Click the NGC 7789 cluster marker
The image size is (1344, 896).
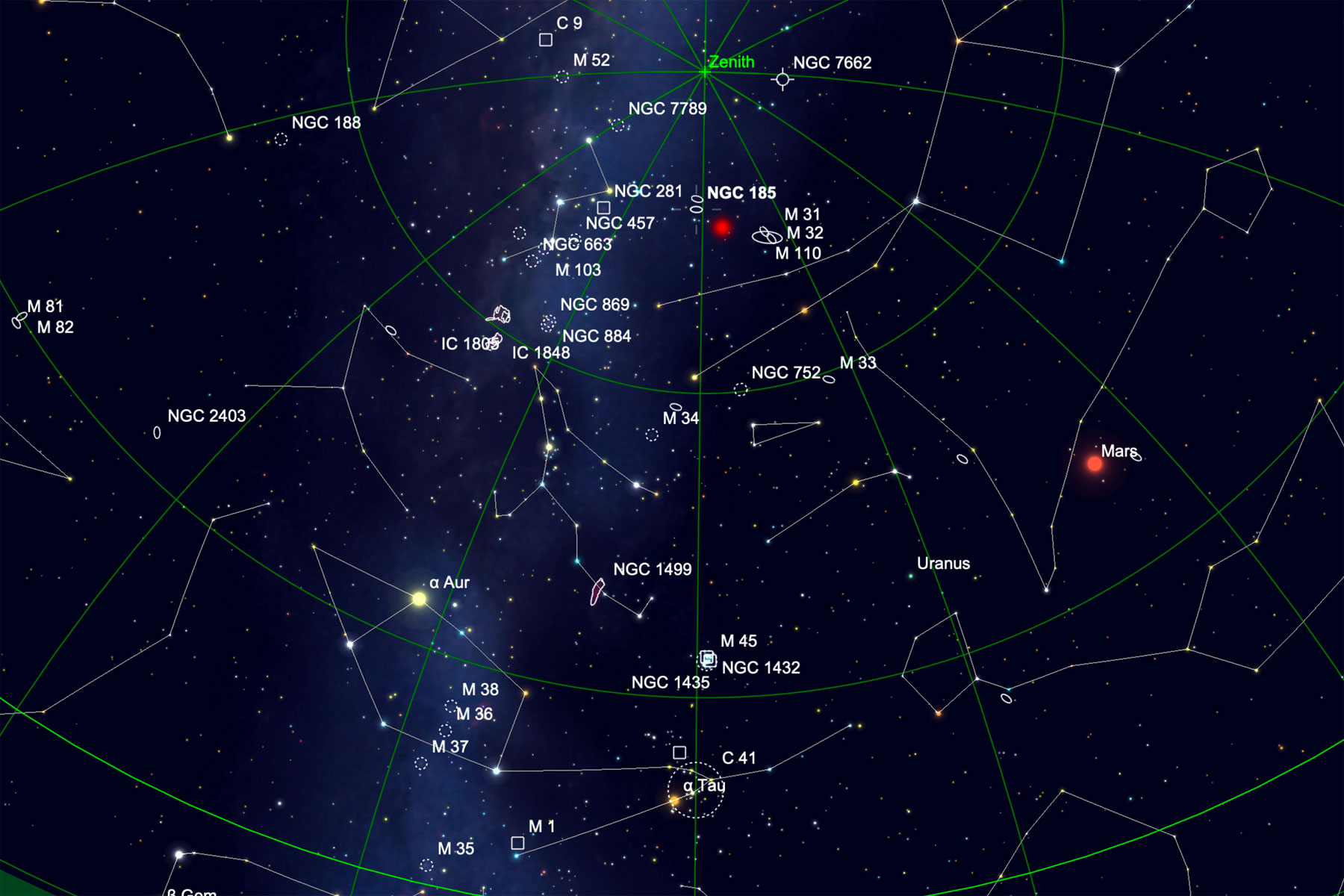618,125
